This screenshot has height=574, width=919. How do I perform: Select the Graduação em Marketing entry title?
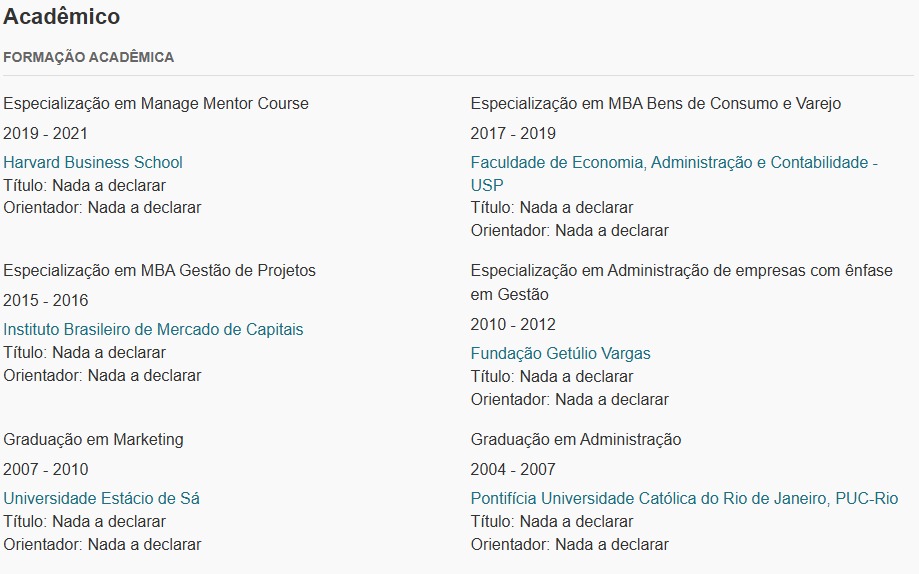point(93,440)
